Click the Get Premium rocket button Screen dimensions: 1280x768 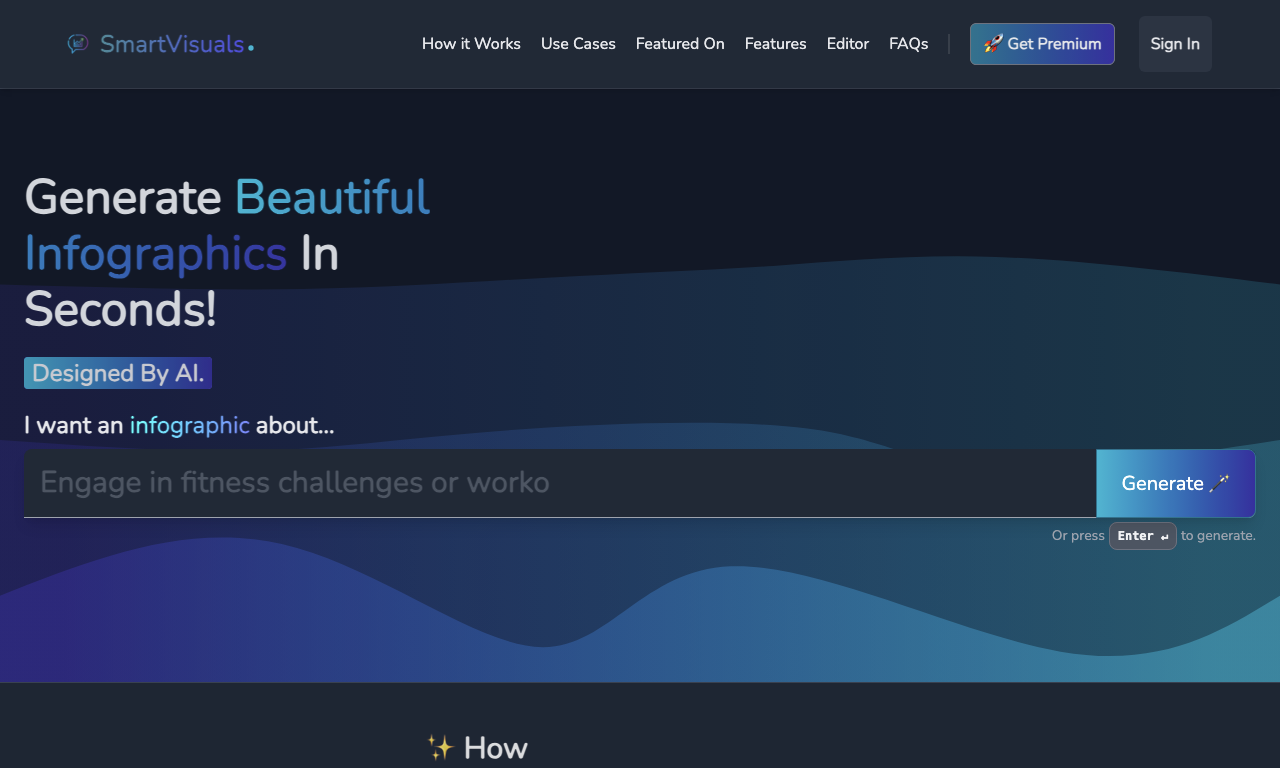(1042, 44)
